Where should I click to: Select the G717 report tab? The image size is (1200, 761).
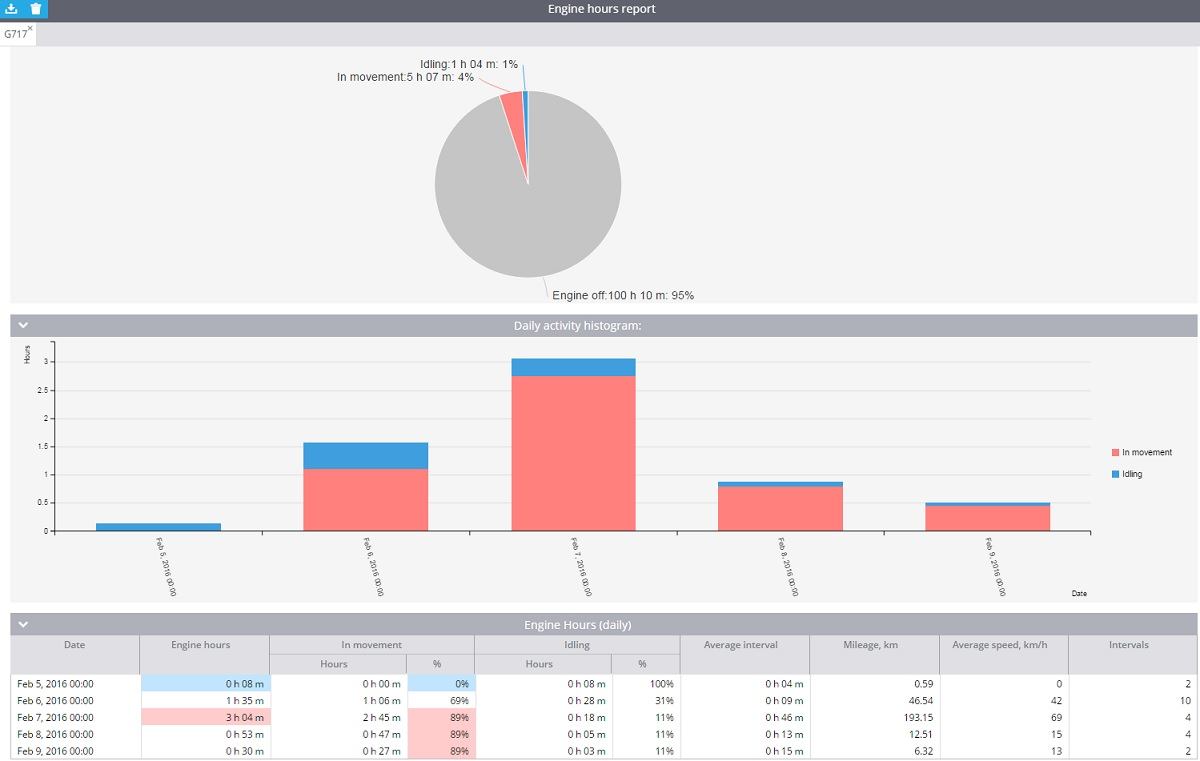coord(15,34)
